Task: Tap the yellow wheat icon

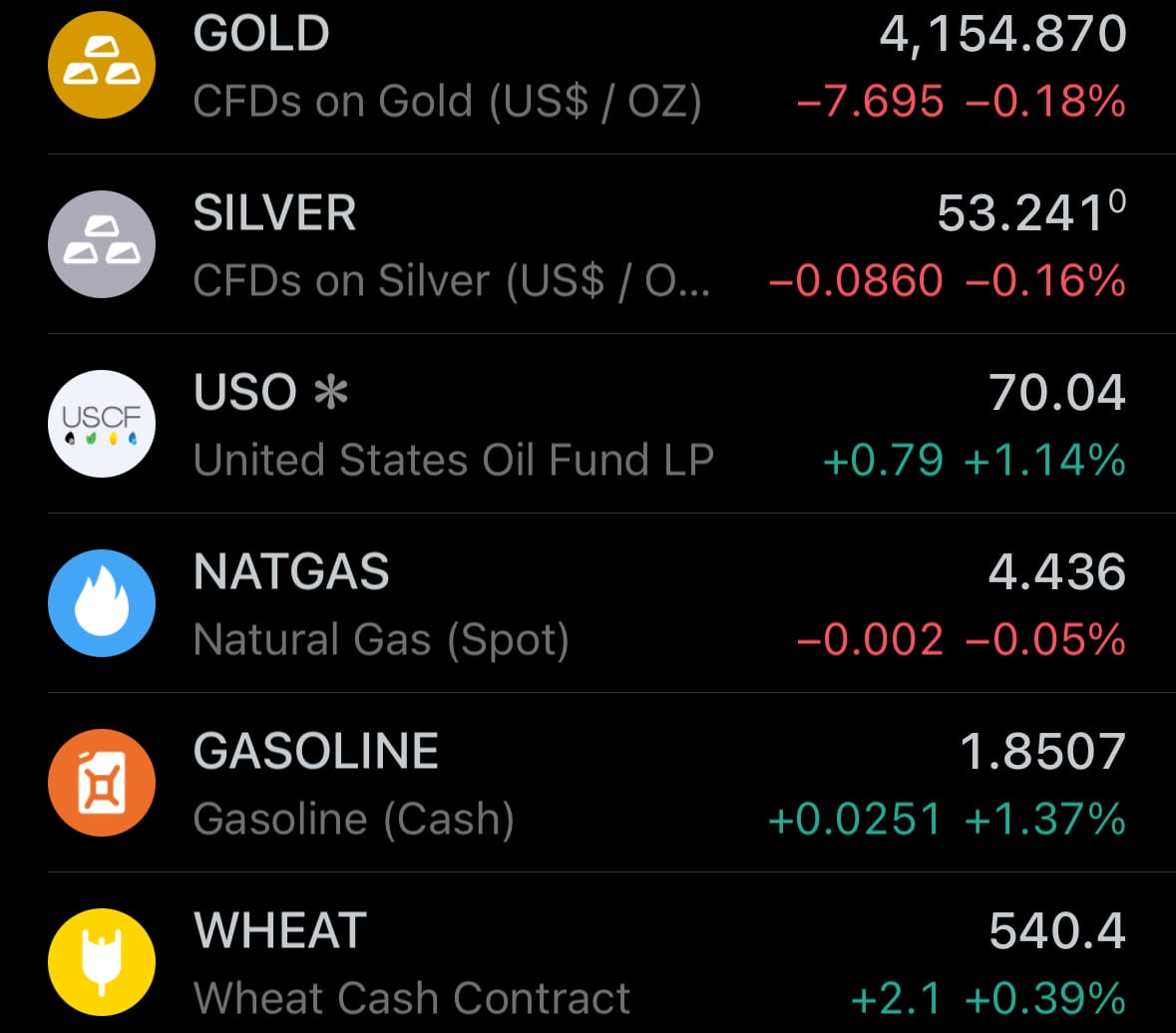Action: [x=101, y=961]
